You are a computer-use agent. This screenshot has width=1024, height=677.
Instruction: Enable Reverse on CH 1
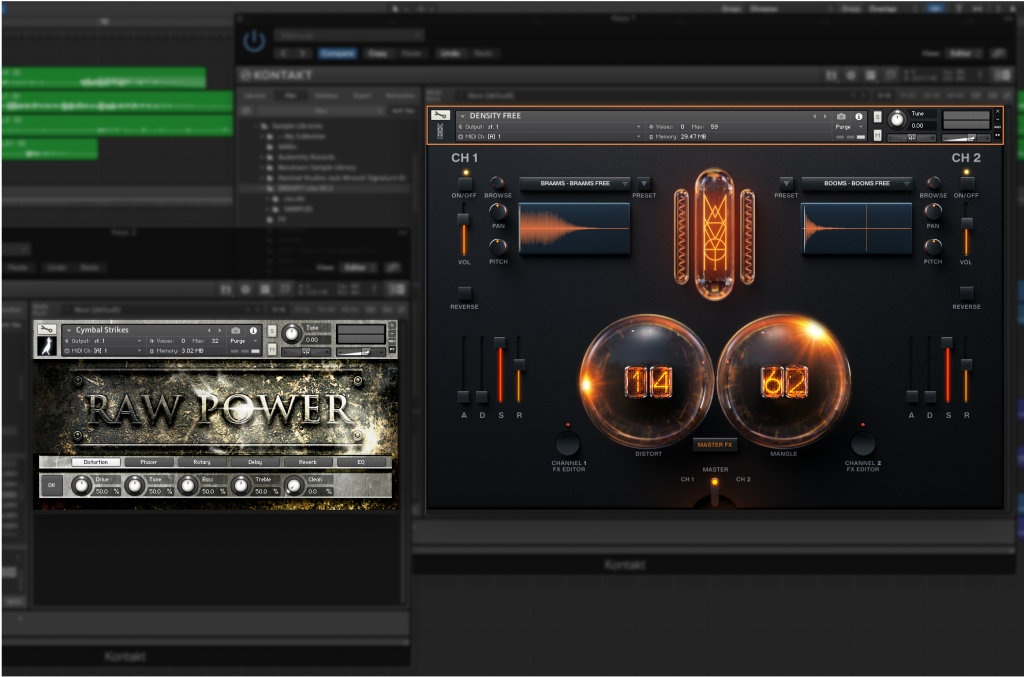[x=464, y=292]
